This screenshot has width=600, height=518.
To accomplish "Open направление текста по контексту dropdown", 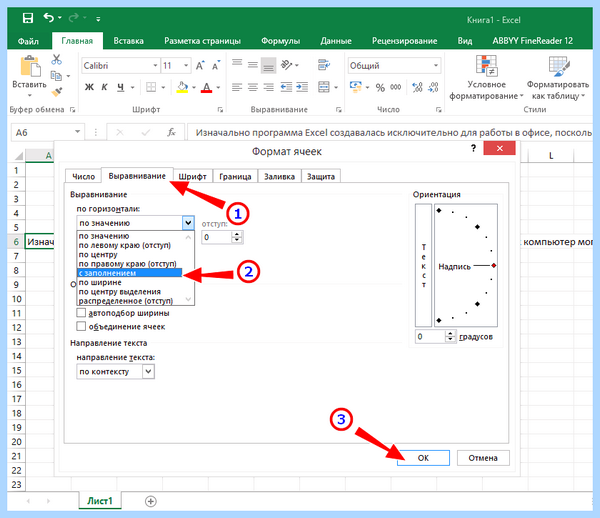I will pyautogui.click(x=148, y=371).
